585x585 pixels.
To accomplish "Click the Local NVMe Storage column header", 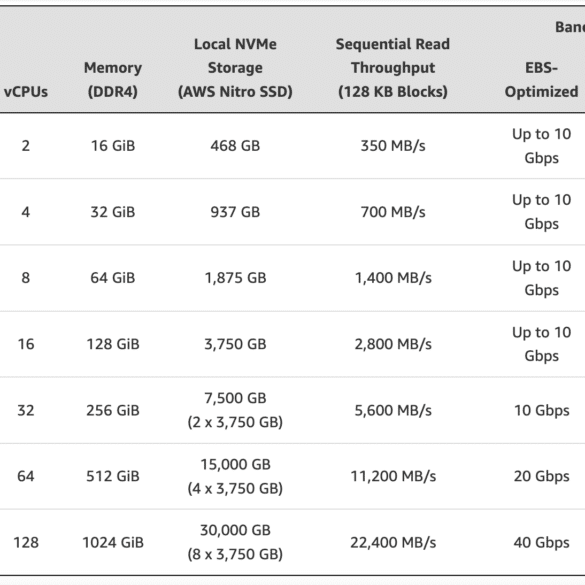I will click(x=235, y=68).
